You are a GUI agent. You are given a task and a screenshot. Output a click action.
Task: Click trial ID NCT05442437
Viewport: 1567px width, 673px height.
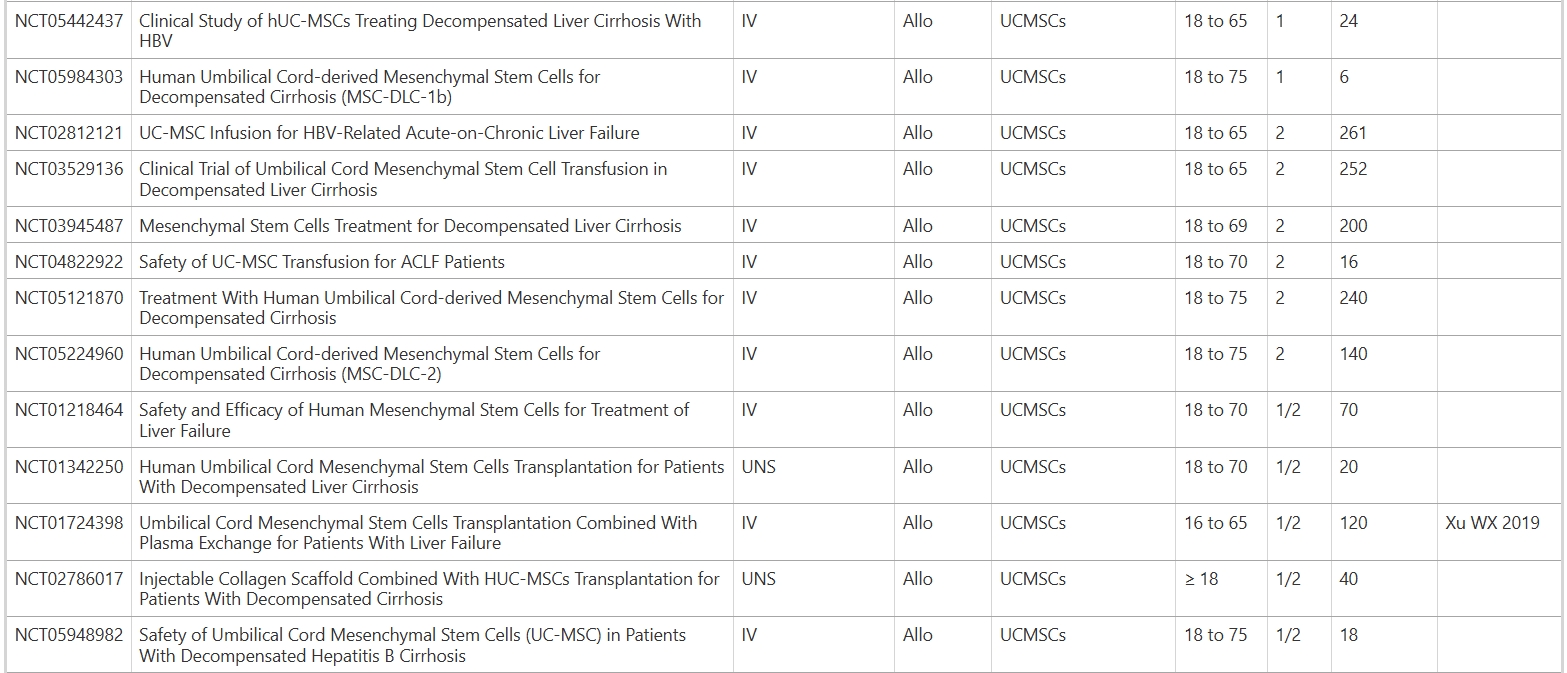pyautogui.click(x=69, y=21)
